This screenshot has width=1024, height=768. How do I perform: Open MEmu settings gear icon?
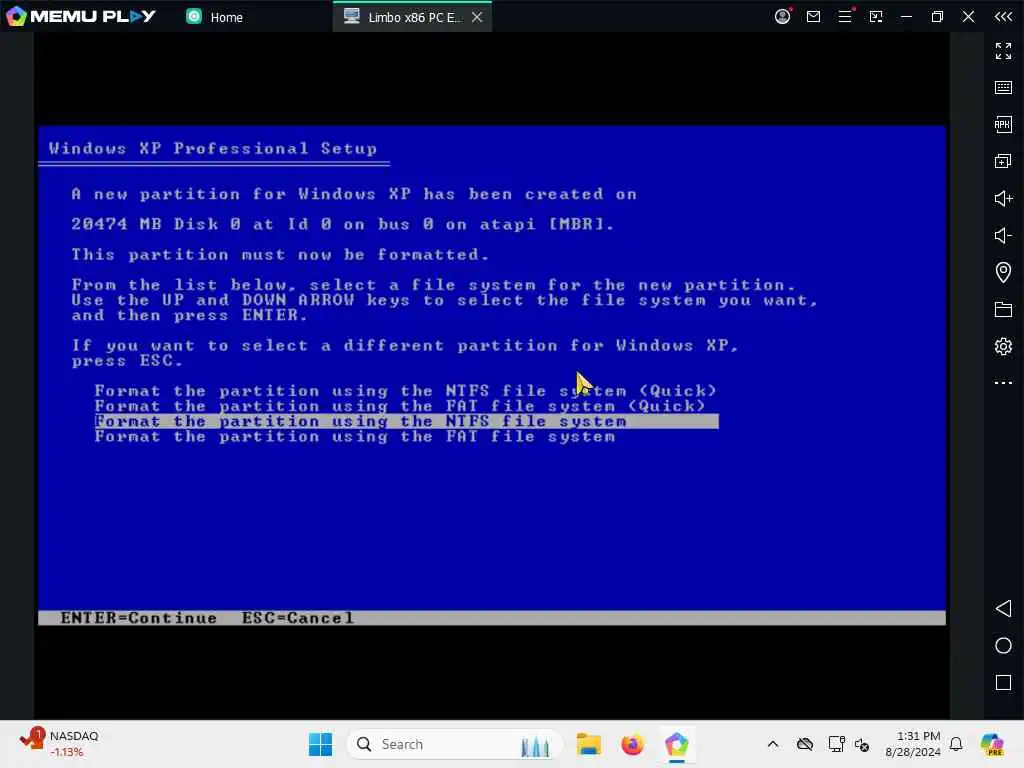tap(1003, 346)
